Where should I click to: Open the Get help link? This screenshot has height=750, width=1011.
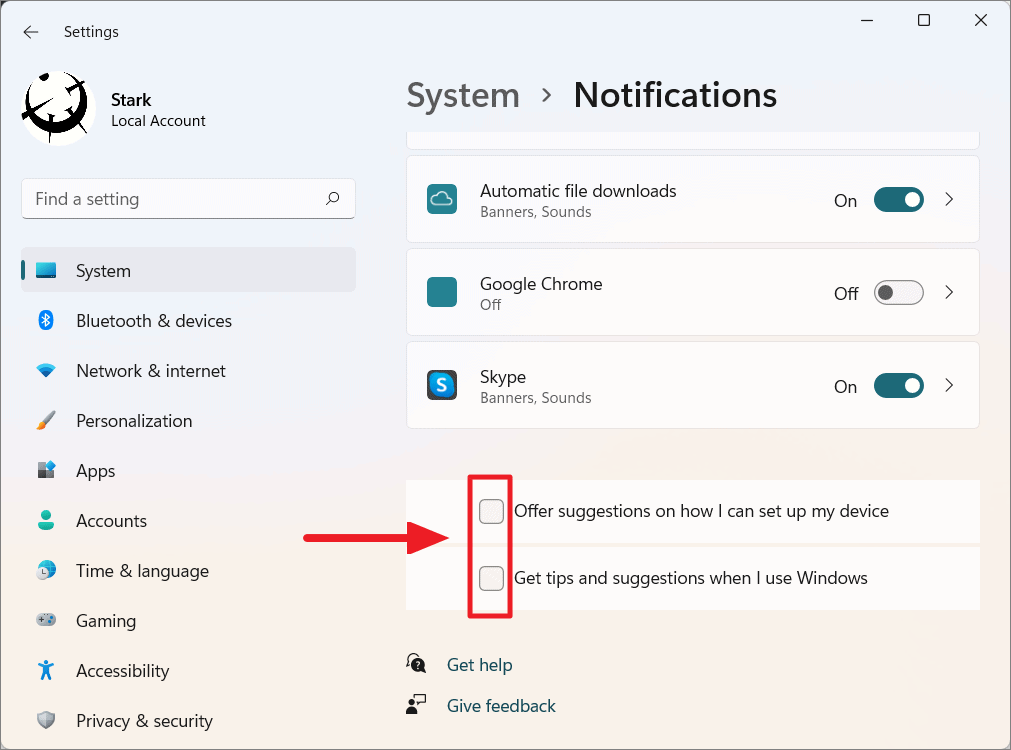click(x=479, y=664)
